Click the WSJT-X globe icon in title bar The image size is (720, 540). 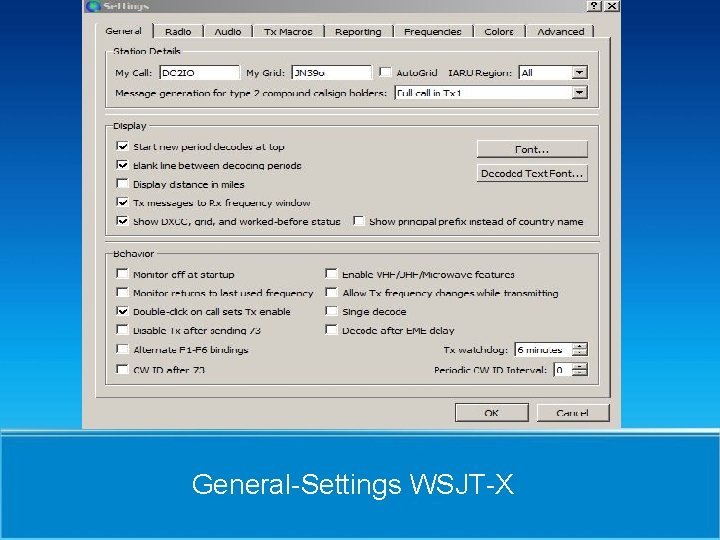93,6
